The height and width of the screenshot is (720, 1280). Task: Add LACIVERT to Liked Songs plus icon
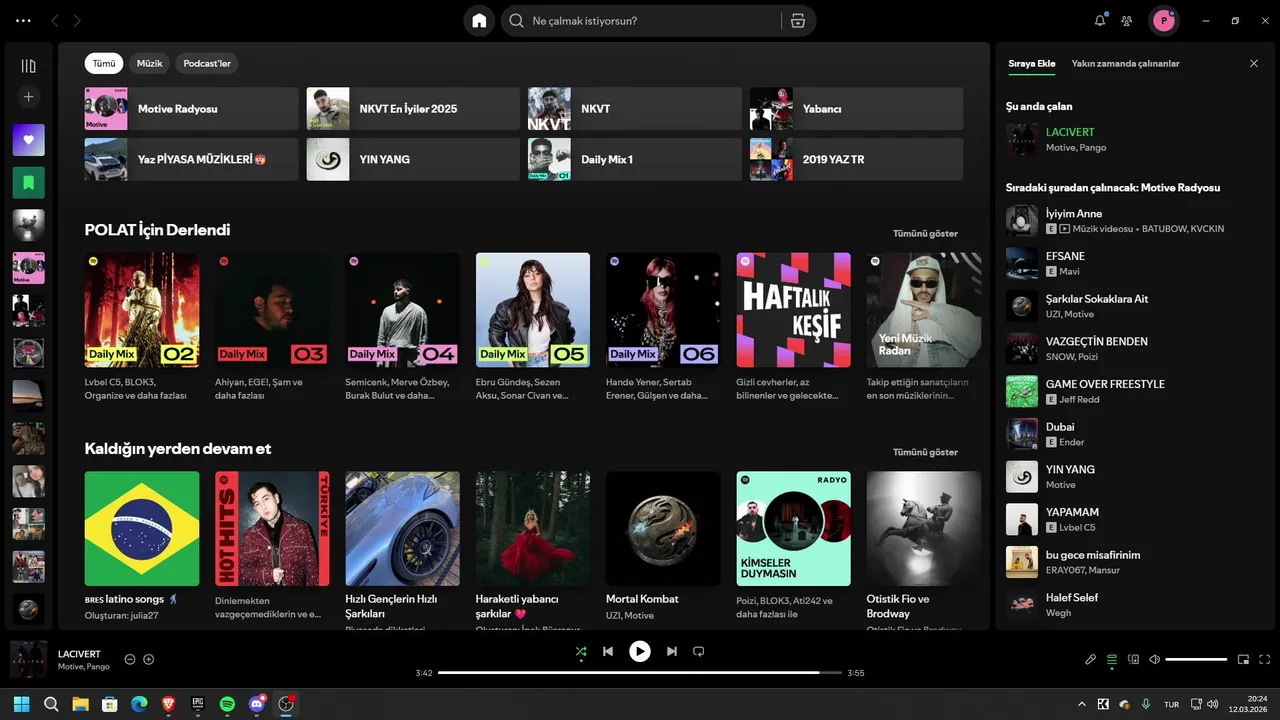(149, 659)
